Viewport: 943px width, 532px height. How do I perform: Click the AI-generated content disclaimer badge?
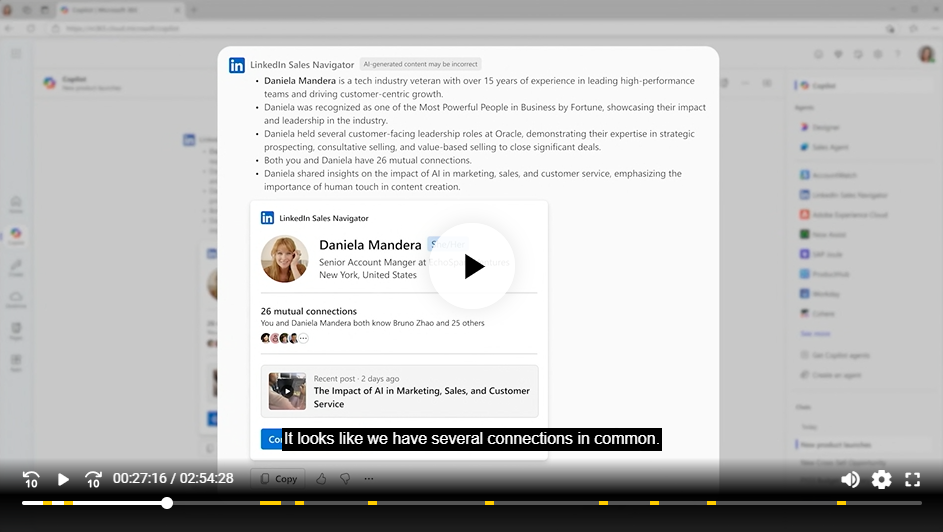pyautogui.click(x=420, y=64)
